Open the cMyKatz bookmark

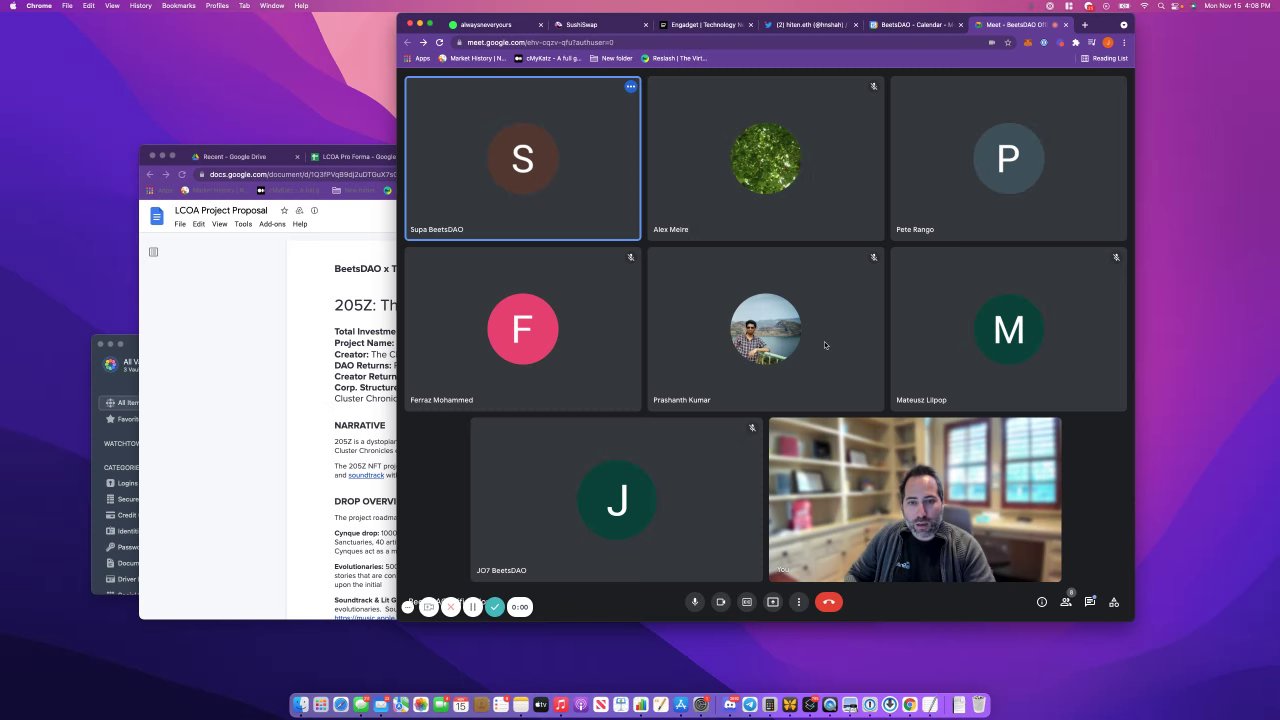pyautogui.click(x=547, y=58)
